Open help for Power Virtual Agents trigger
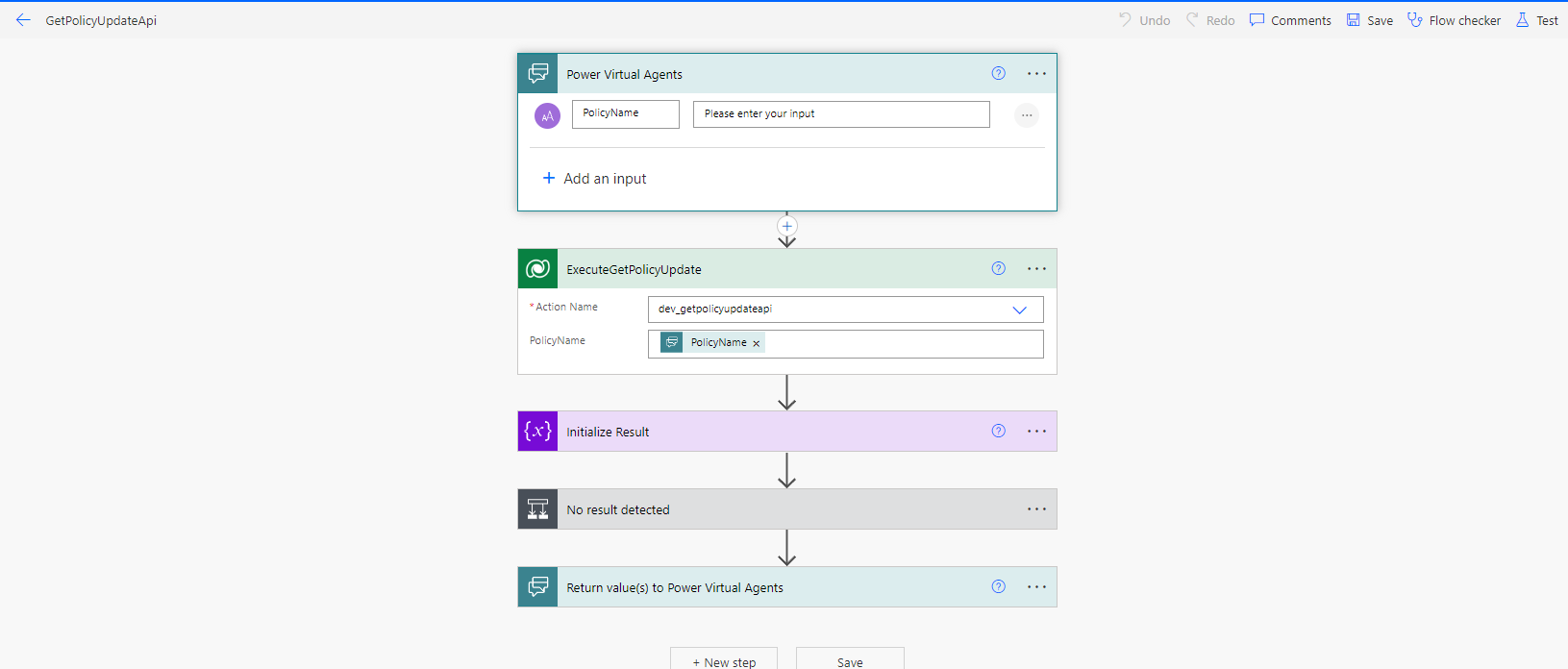The width and height of the screenshot is (1568, 669). pyautogui.click(x=999, y=73)
